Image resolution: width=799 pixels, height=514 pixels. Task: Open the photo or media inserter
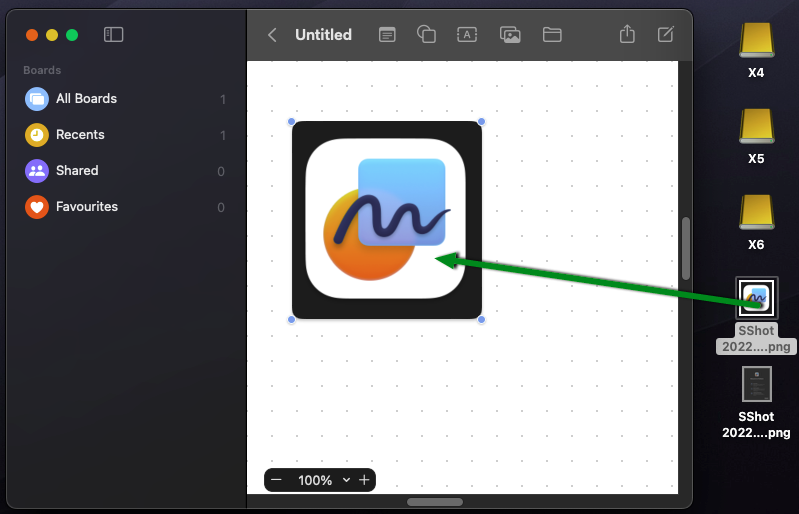coord(510,35)
